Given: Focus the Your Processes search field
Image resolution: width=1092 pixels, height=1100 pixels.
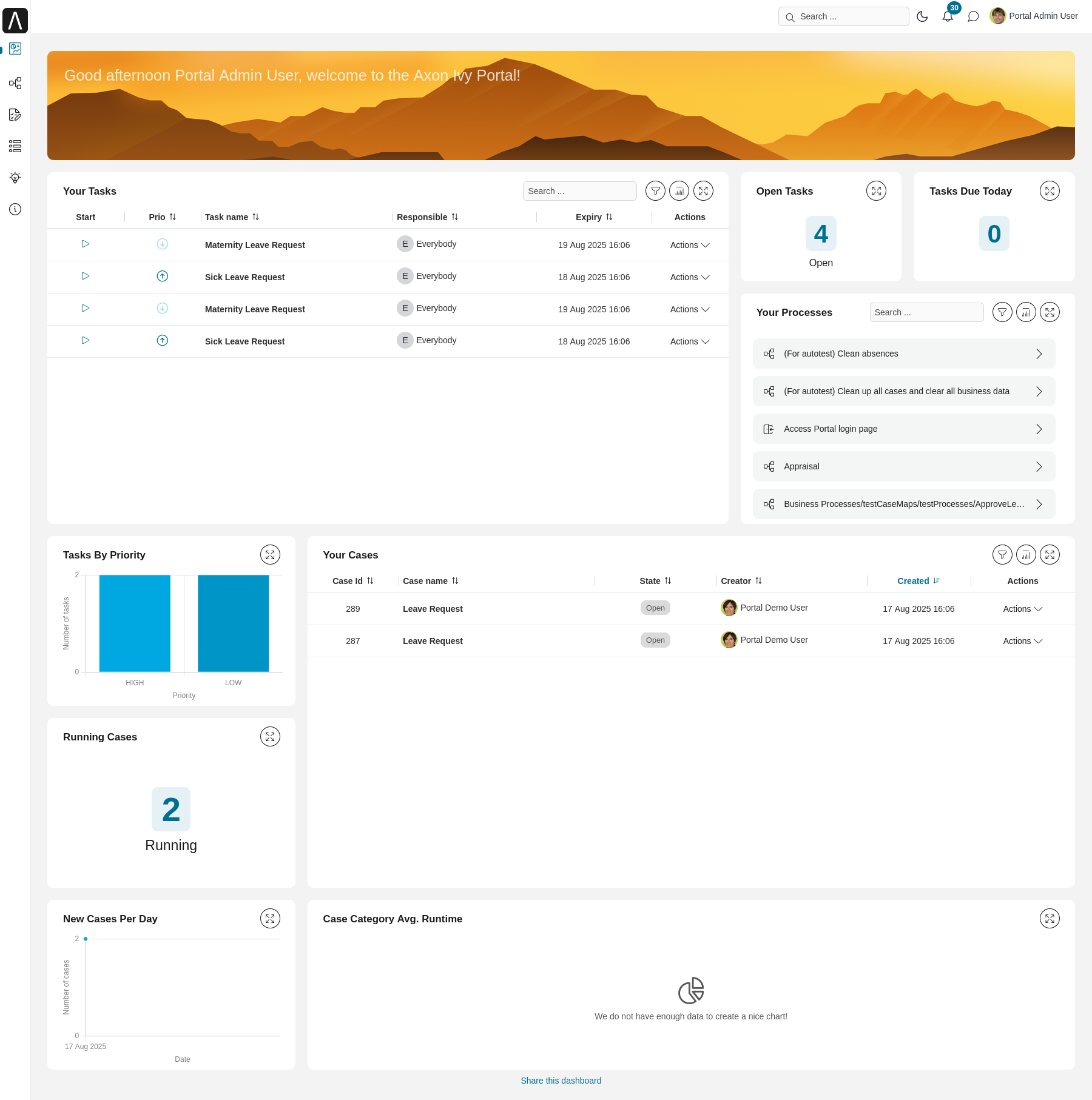Looking at the screenshot, I should tap(926, 312).
